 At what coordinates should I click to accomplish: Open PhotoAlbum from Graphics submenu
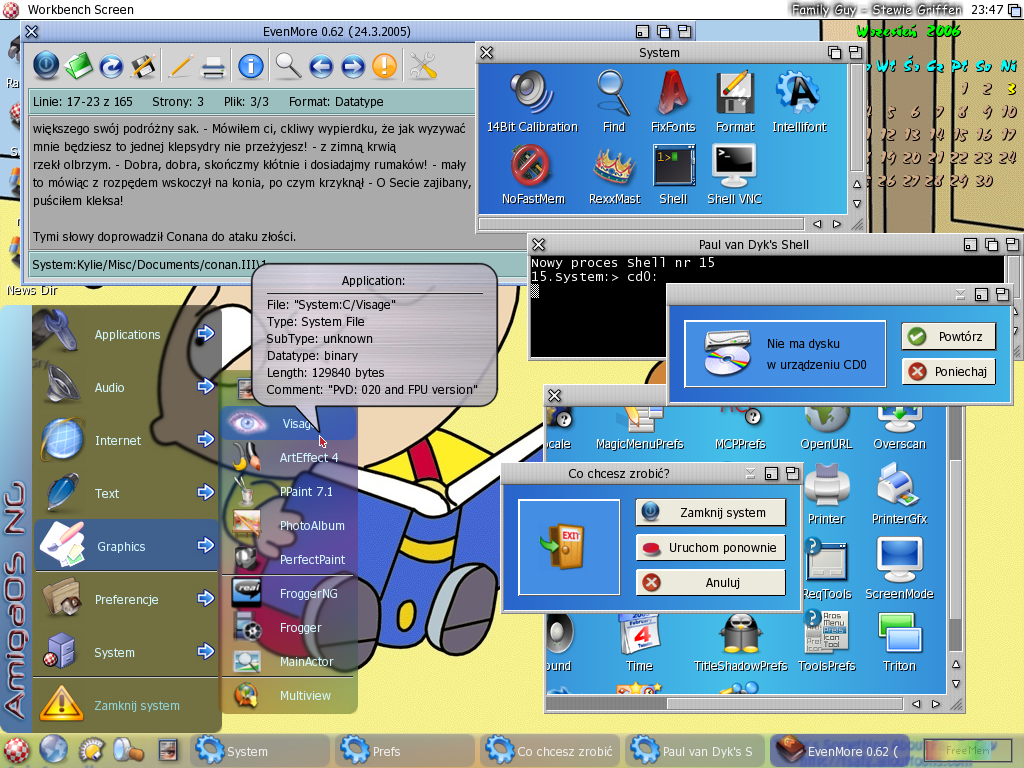(x=289, y=525)
